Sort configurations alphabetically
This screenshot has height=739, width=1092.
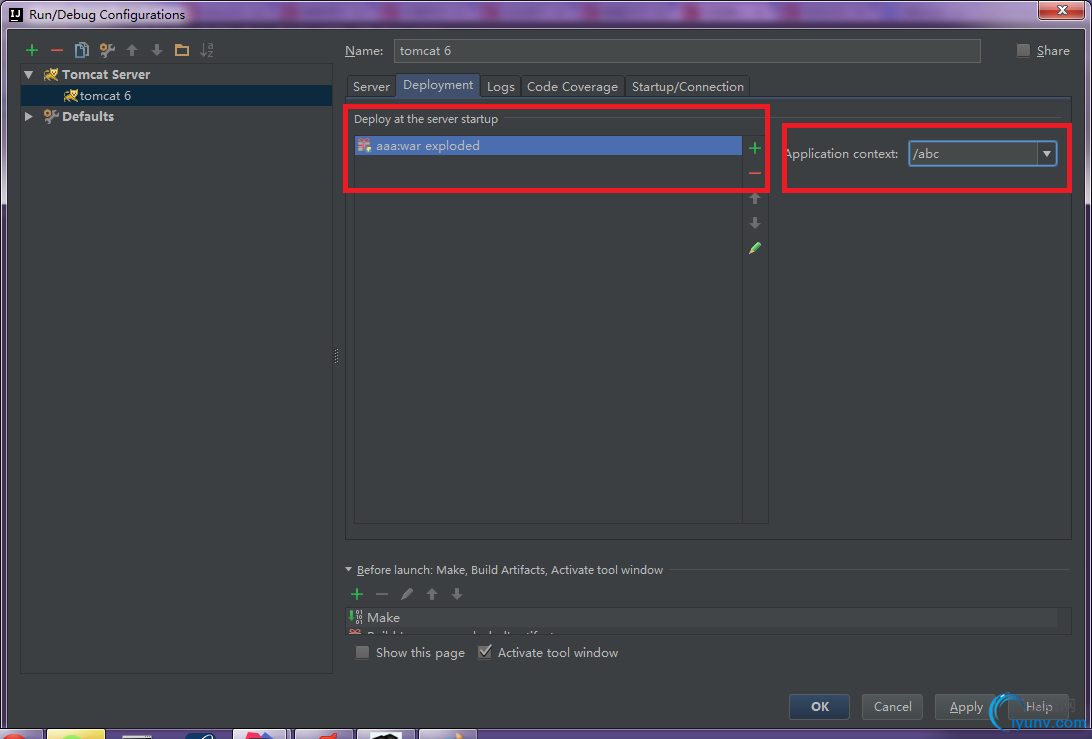point(207,50)
